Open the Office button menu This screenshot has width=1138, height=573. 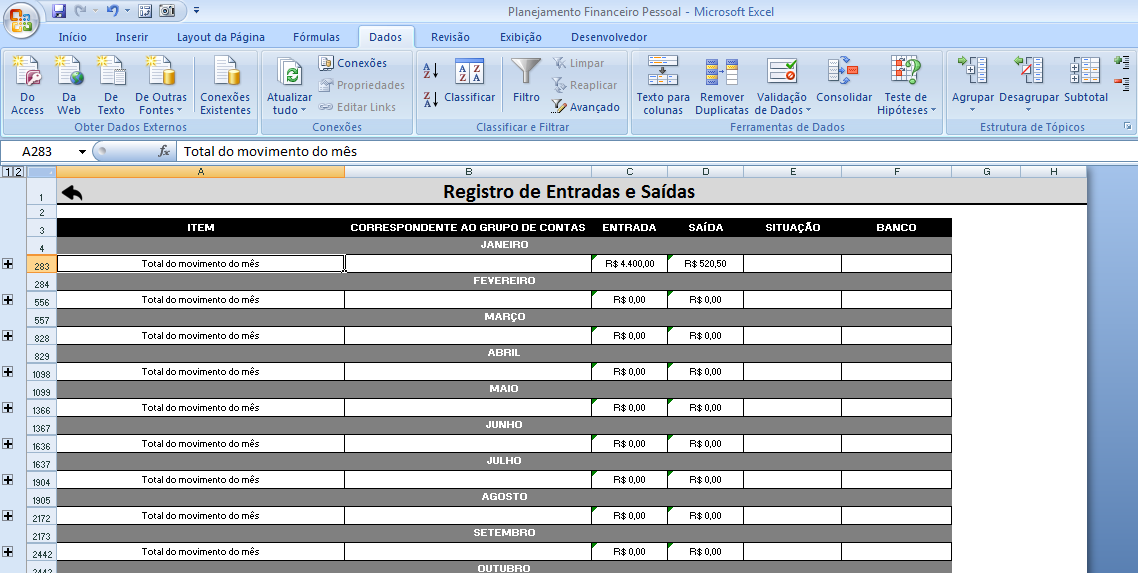21,20
